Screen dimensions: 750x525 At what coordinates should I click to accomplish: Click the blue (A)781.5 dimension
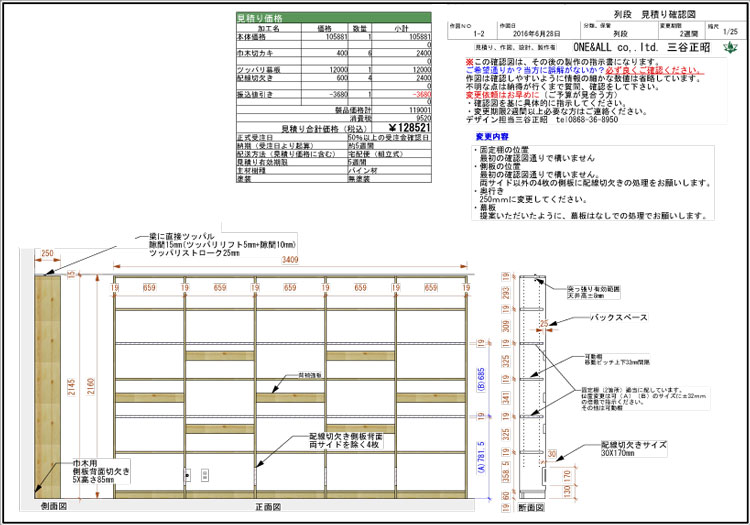click(x=481, y=458)
